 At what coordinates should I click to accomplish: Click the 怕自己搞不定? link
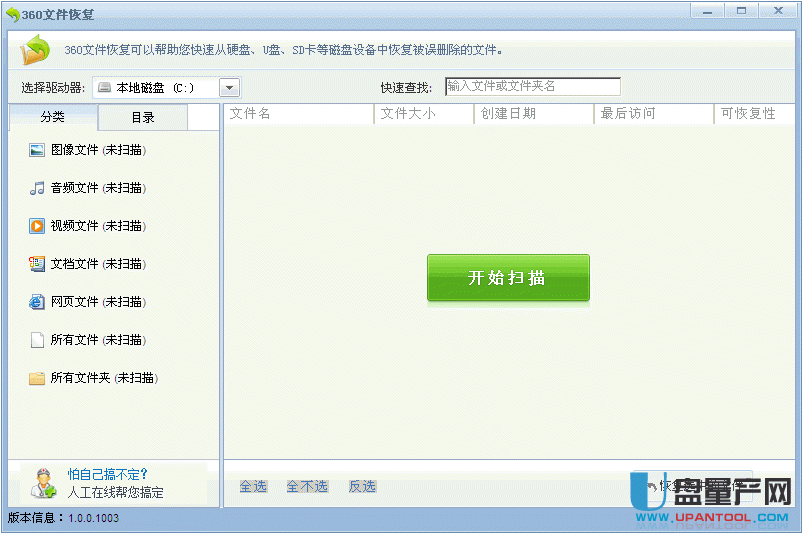point(107,474)
